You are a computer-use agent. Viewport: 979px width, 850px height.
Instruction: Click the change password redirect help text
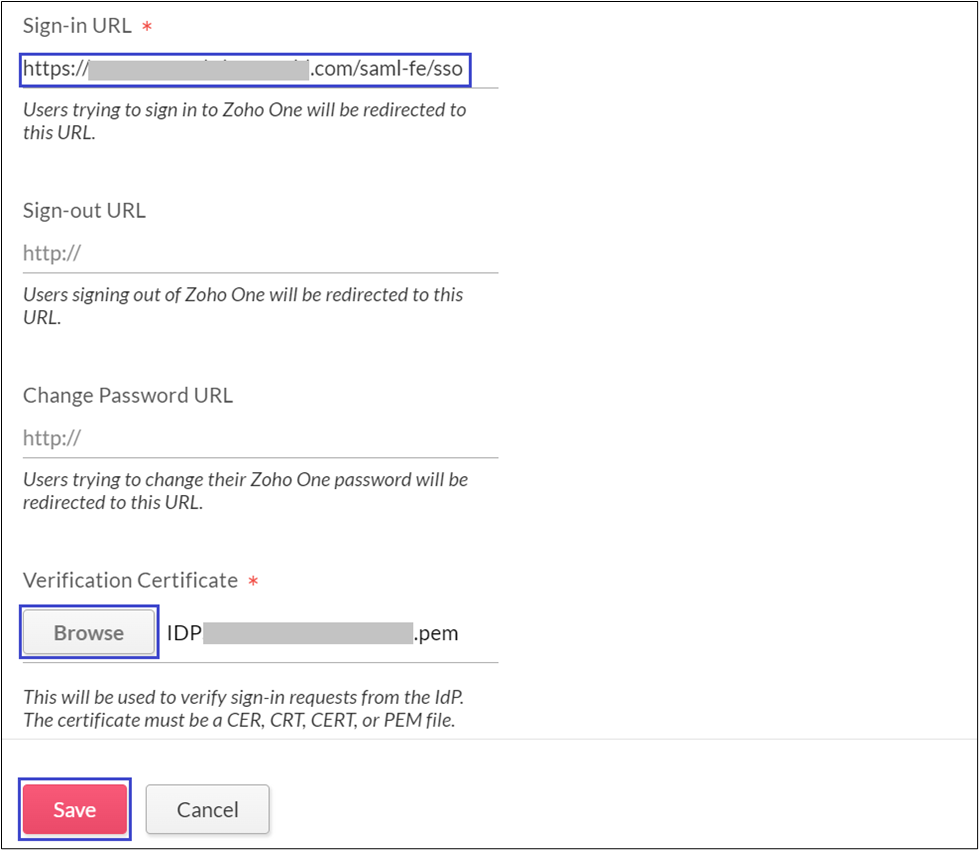pyautogui.click(x=245, y=490)
